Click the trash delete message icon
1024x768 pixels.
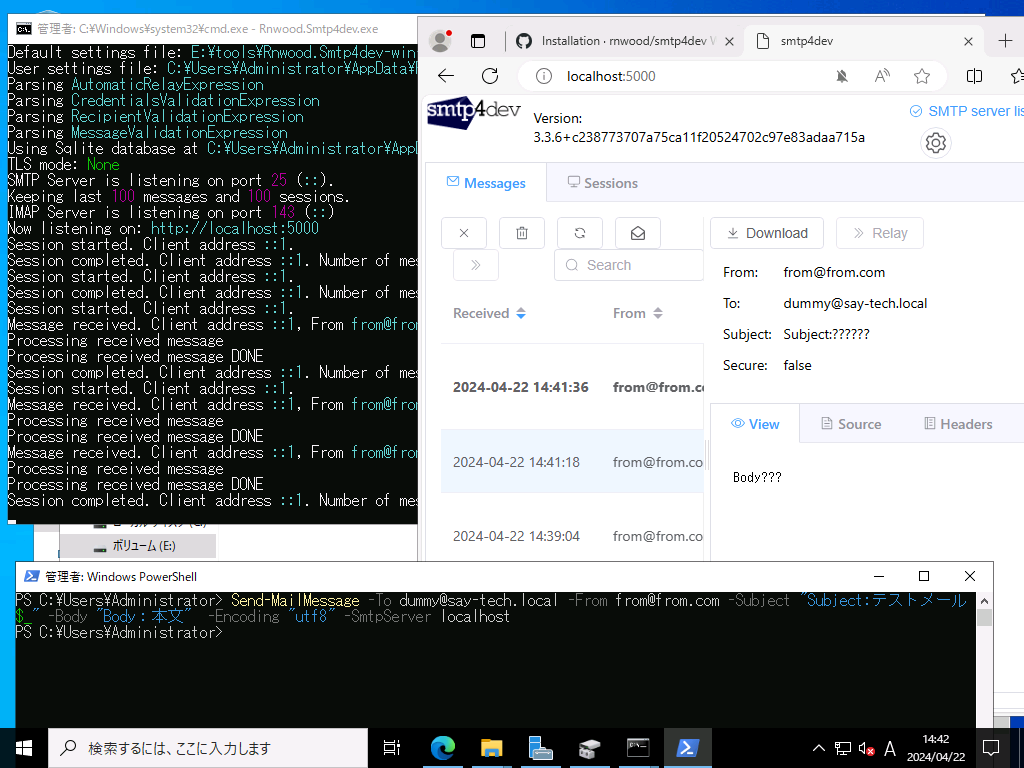tap(522, 233)
